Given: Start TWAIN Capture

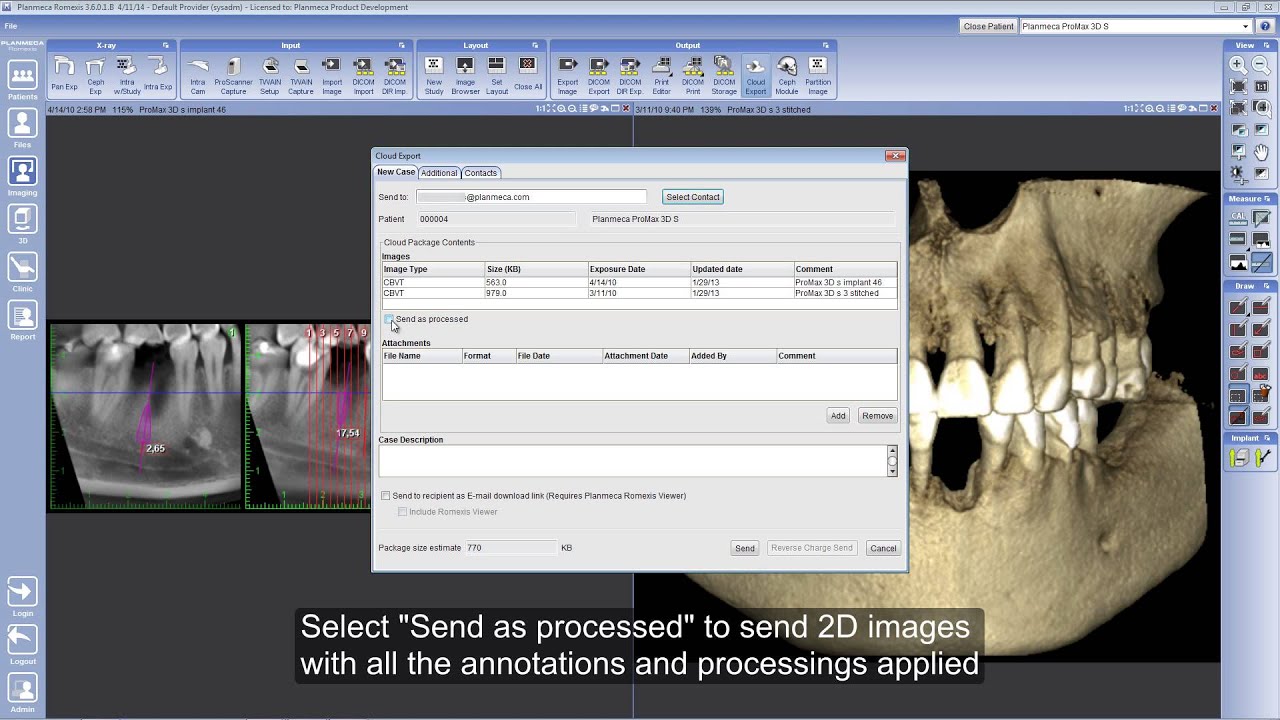Looking at the screenshot, I should pyautogui.click(x=301, y=75).
